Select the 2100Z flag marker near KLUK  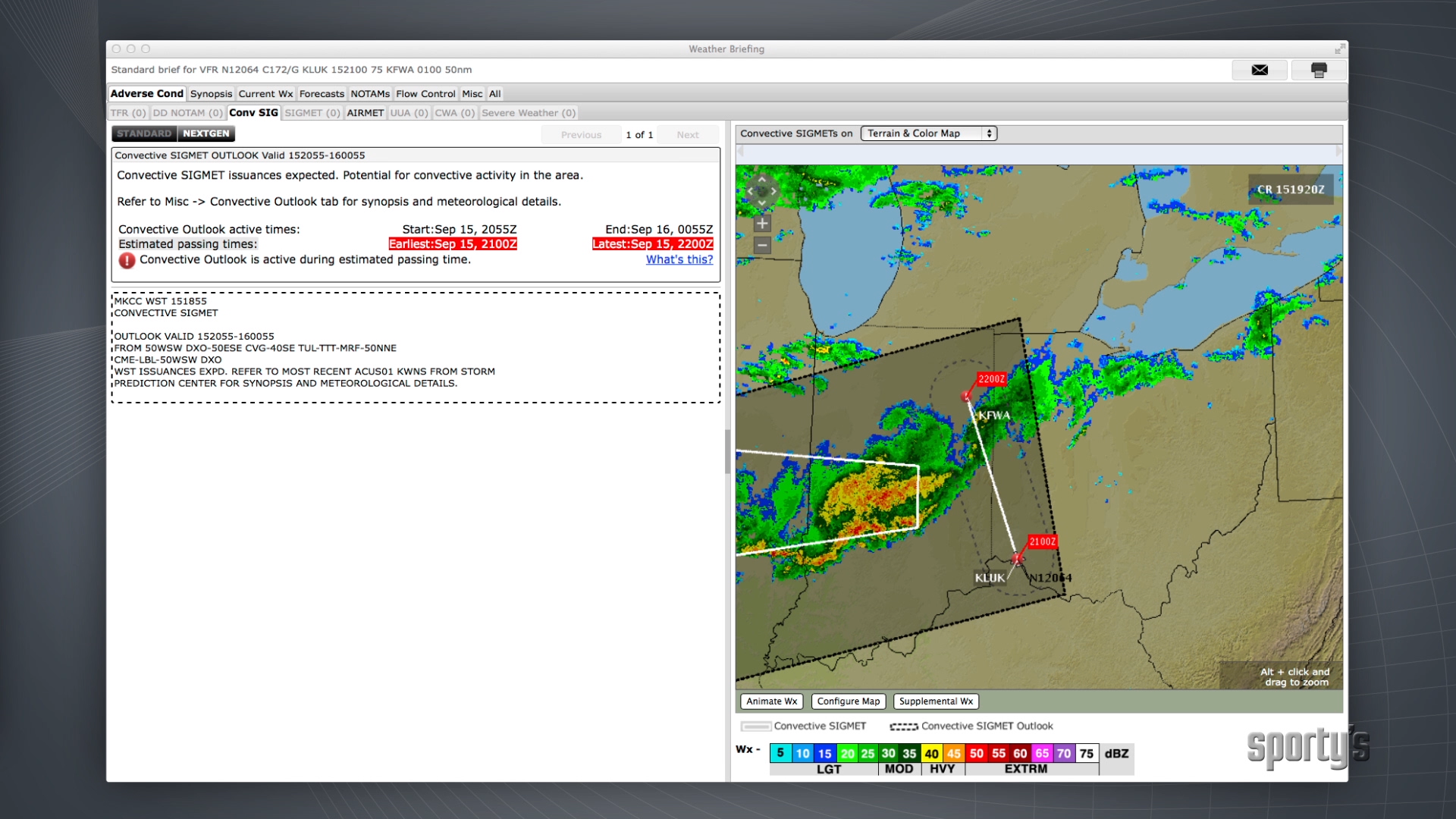(x=1042, y=541)
